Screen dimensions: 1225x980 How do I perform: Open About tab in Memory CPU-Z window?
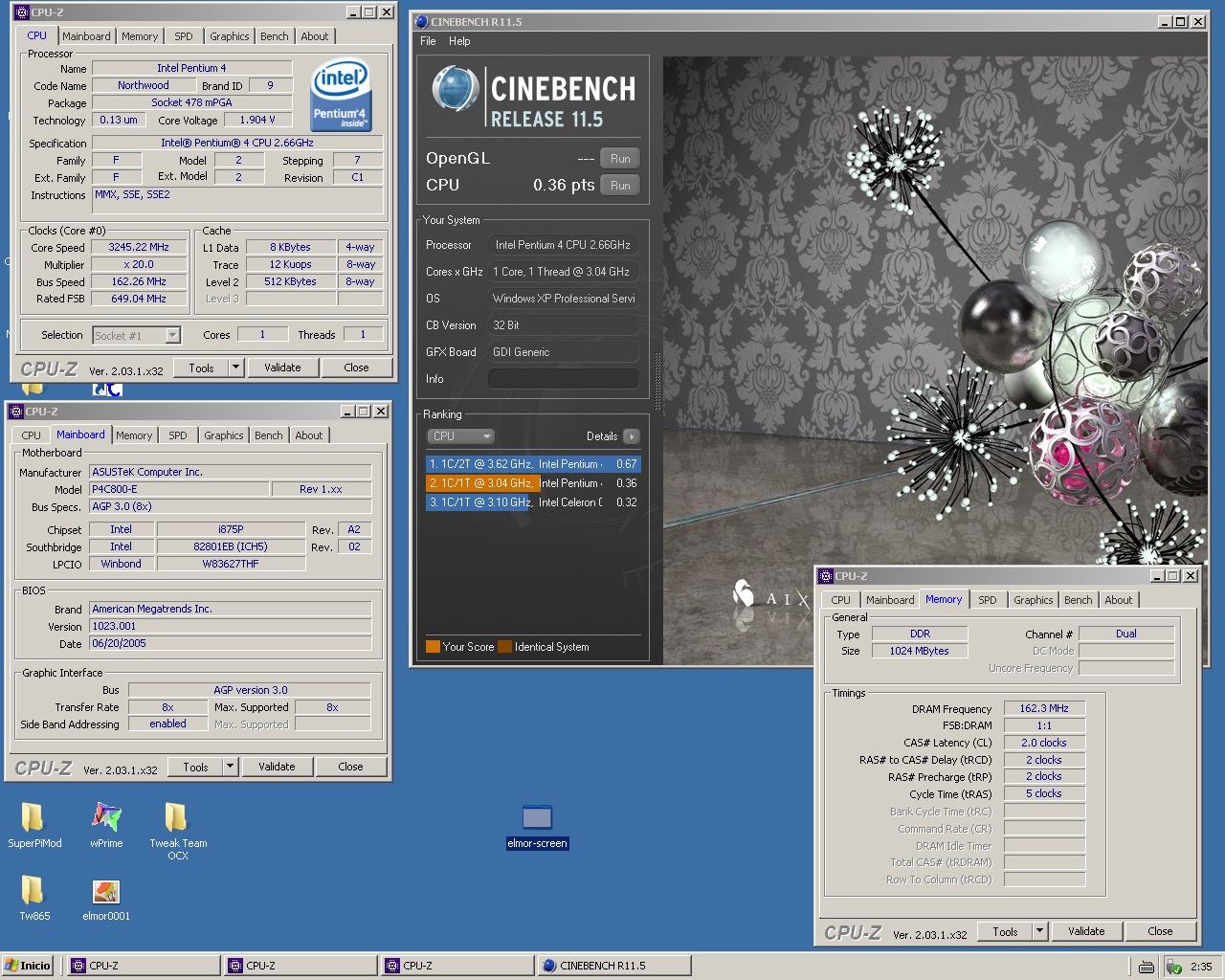point(1119,600)
